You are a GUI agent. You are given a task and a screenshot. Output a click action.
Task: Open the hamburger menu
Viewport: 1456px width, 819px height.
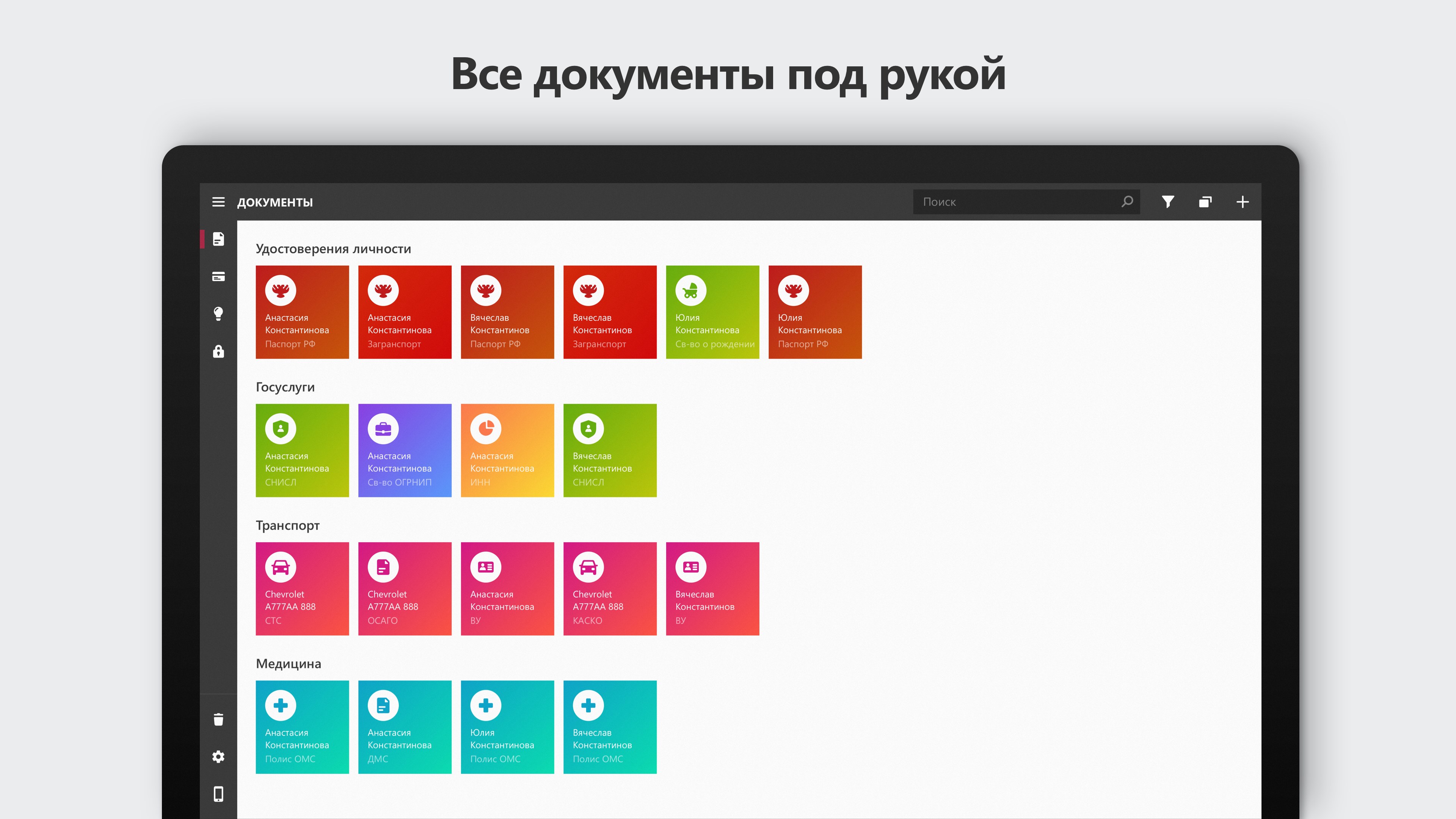click(x=218, y=202)
